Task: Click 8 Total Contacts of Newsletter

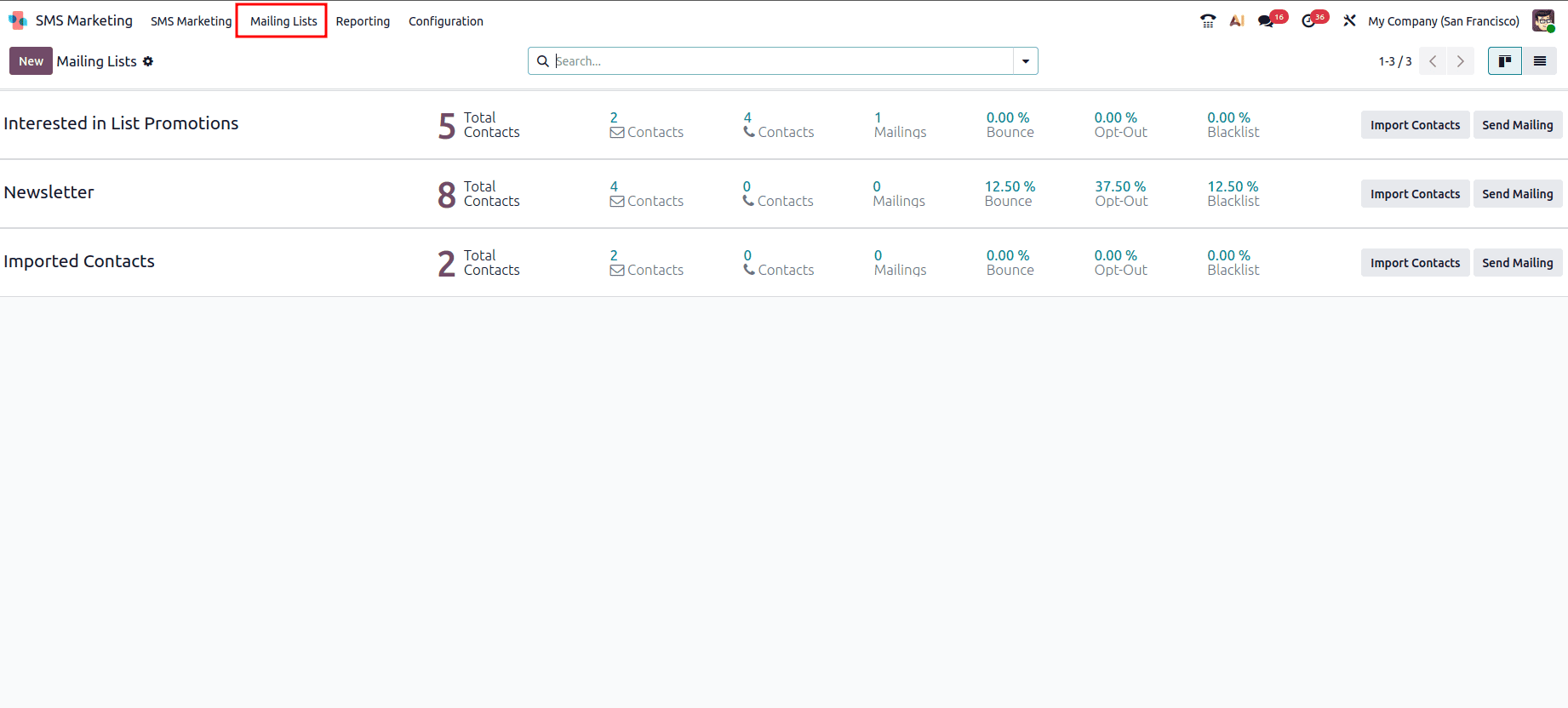Action: pos(478,194)
